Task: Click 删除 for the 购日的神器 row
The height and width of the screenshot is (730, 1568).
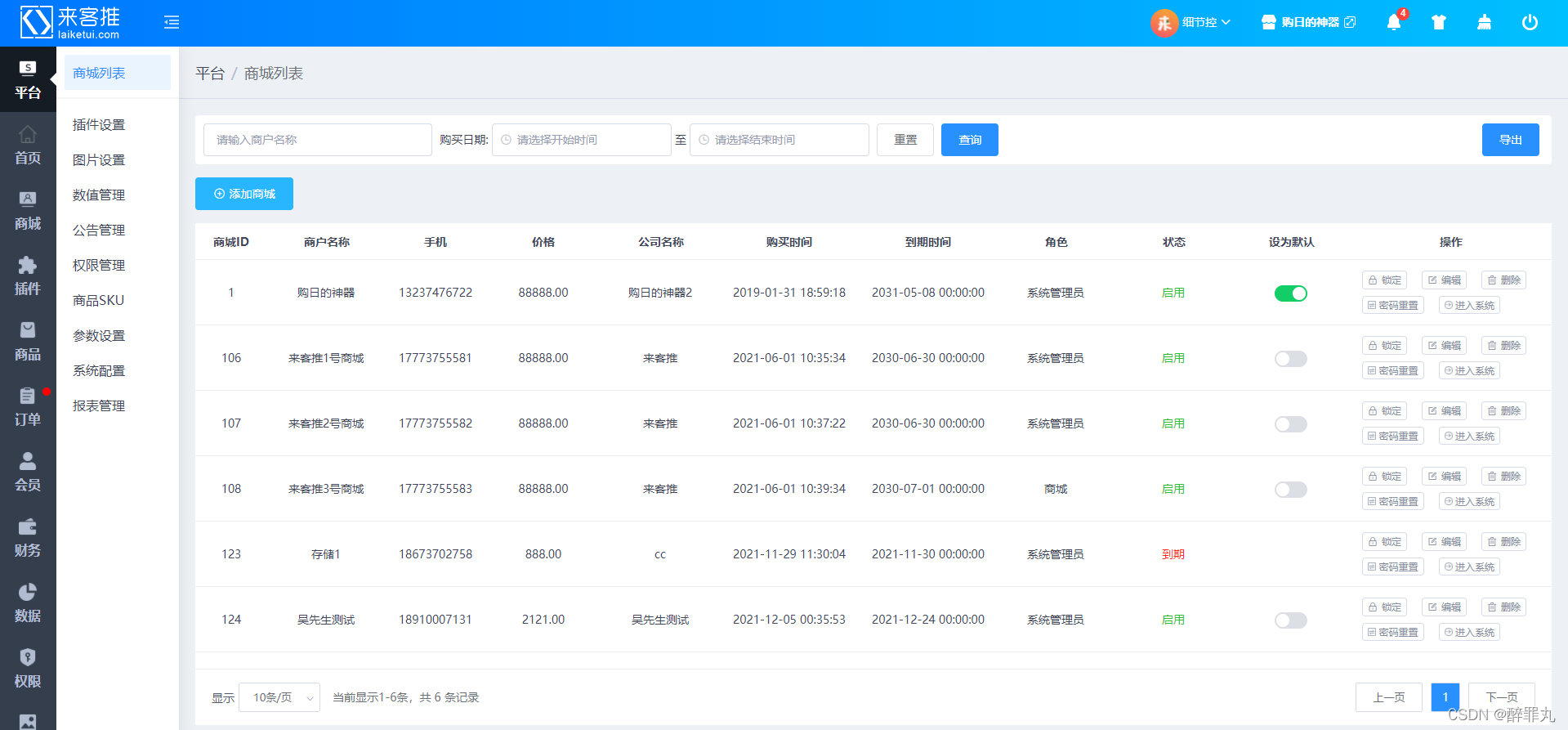Action: (x=1503, y=280)
